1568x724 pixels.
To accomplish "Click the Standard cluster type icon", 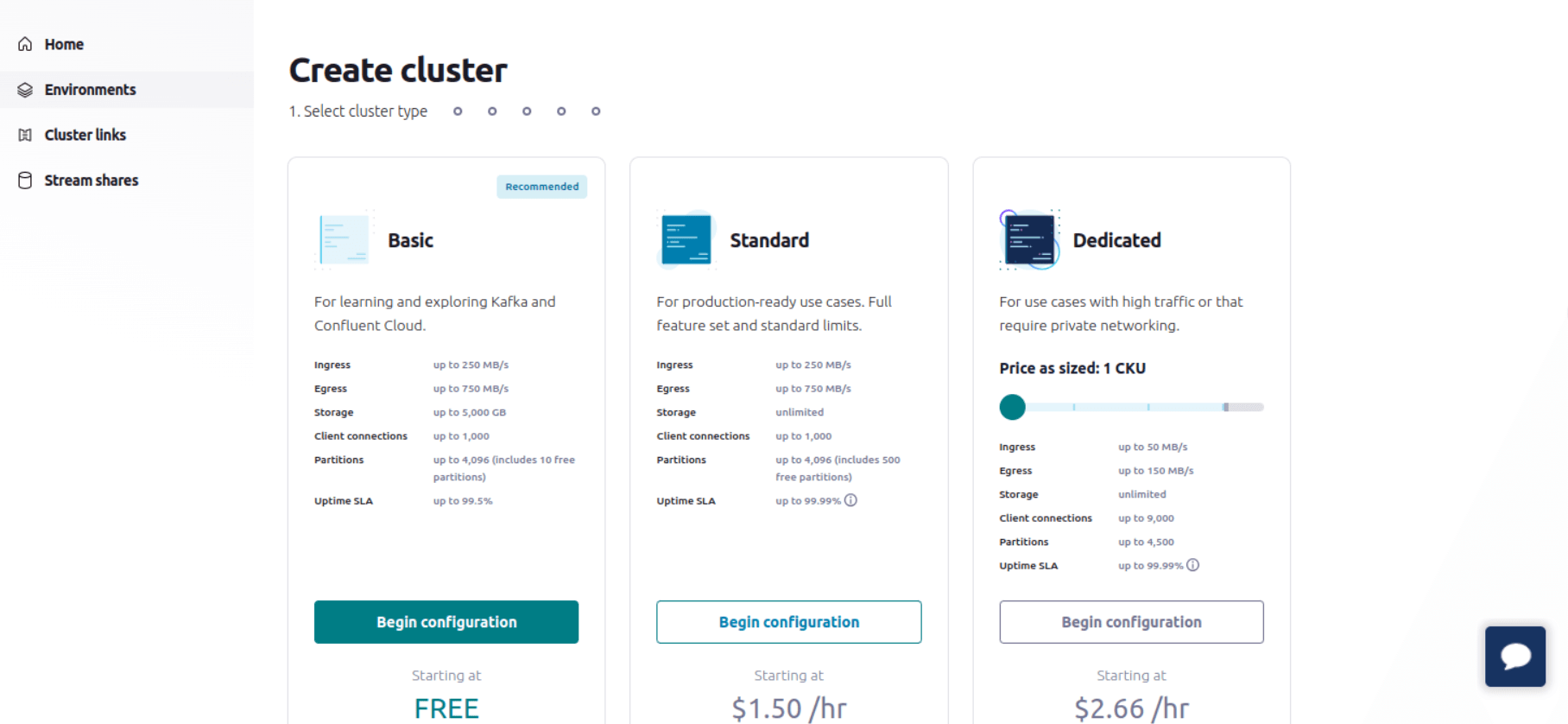I will pyautogui.click(x=686, y=239).
